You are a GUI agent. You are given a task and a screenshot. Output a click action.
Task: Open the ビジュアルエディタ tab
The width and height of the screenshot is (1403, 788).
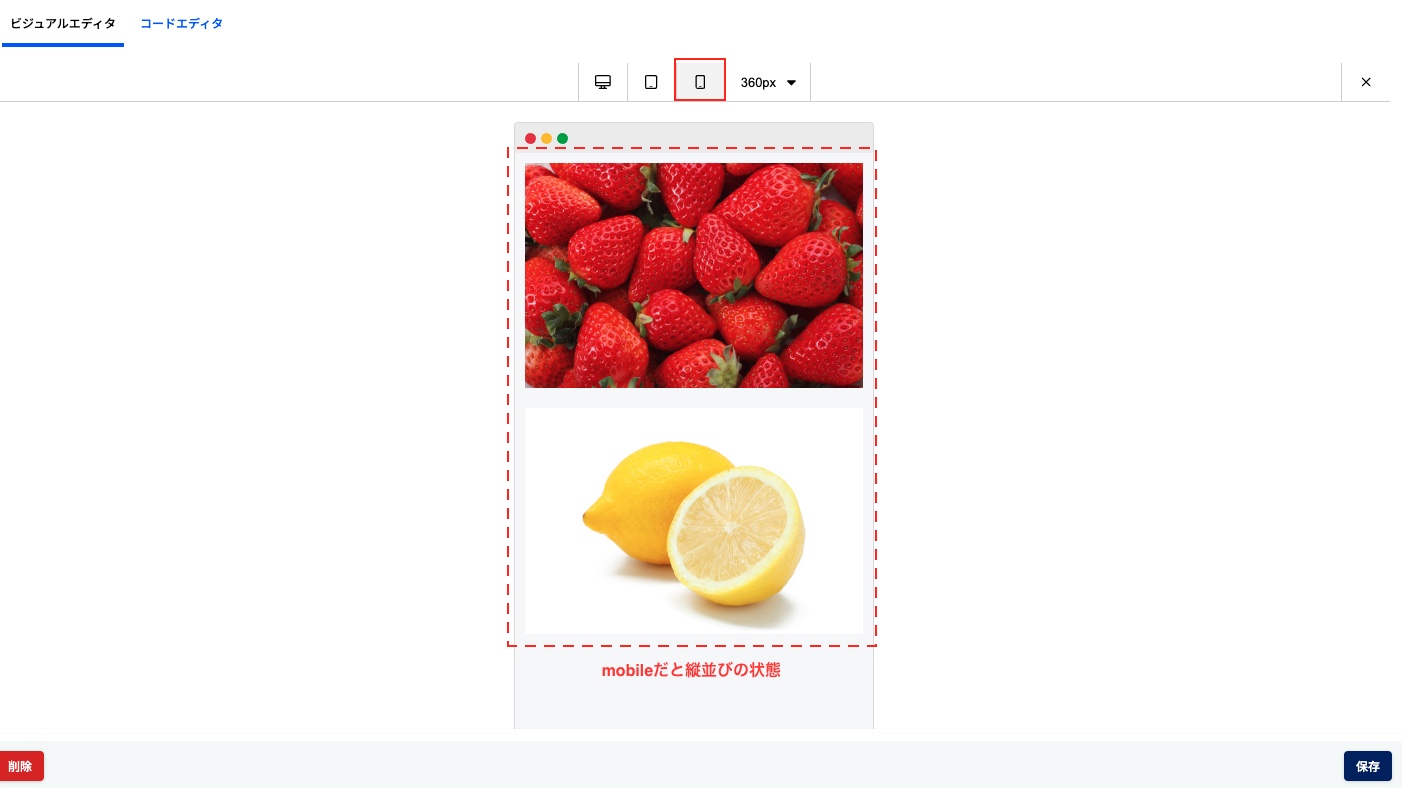pos(63,23)
